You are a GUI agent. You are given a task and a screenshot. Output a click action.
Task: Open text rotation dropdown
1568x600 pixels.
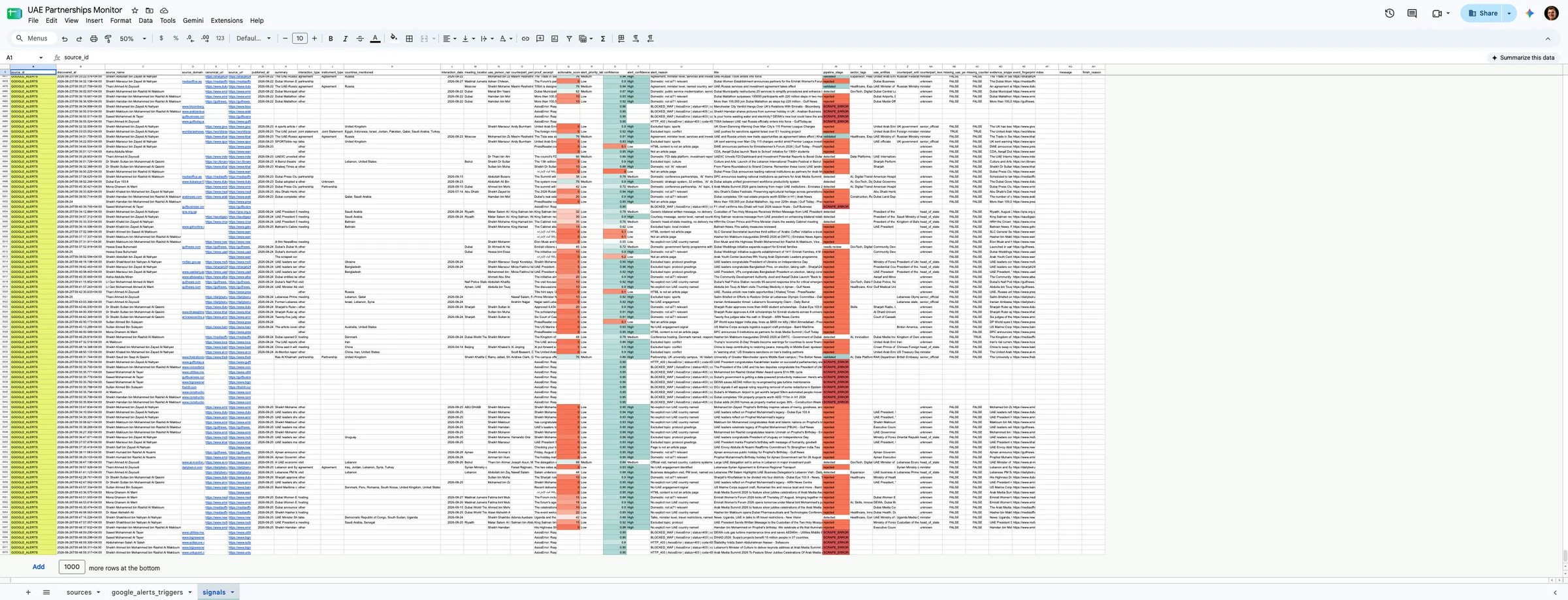(506, 39)
